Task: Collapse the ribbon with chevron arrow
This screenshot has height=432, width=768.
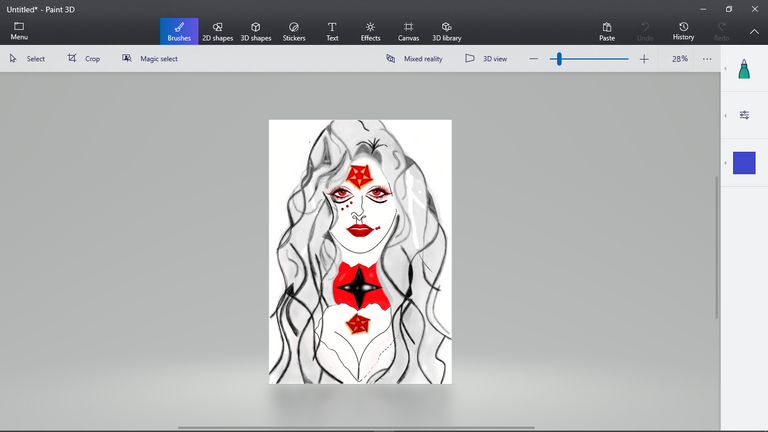Action: point(754,31)
